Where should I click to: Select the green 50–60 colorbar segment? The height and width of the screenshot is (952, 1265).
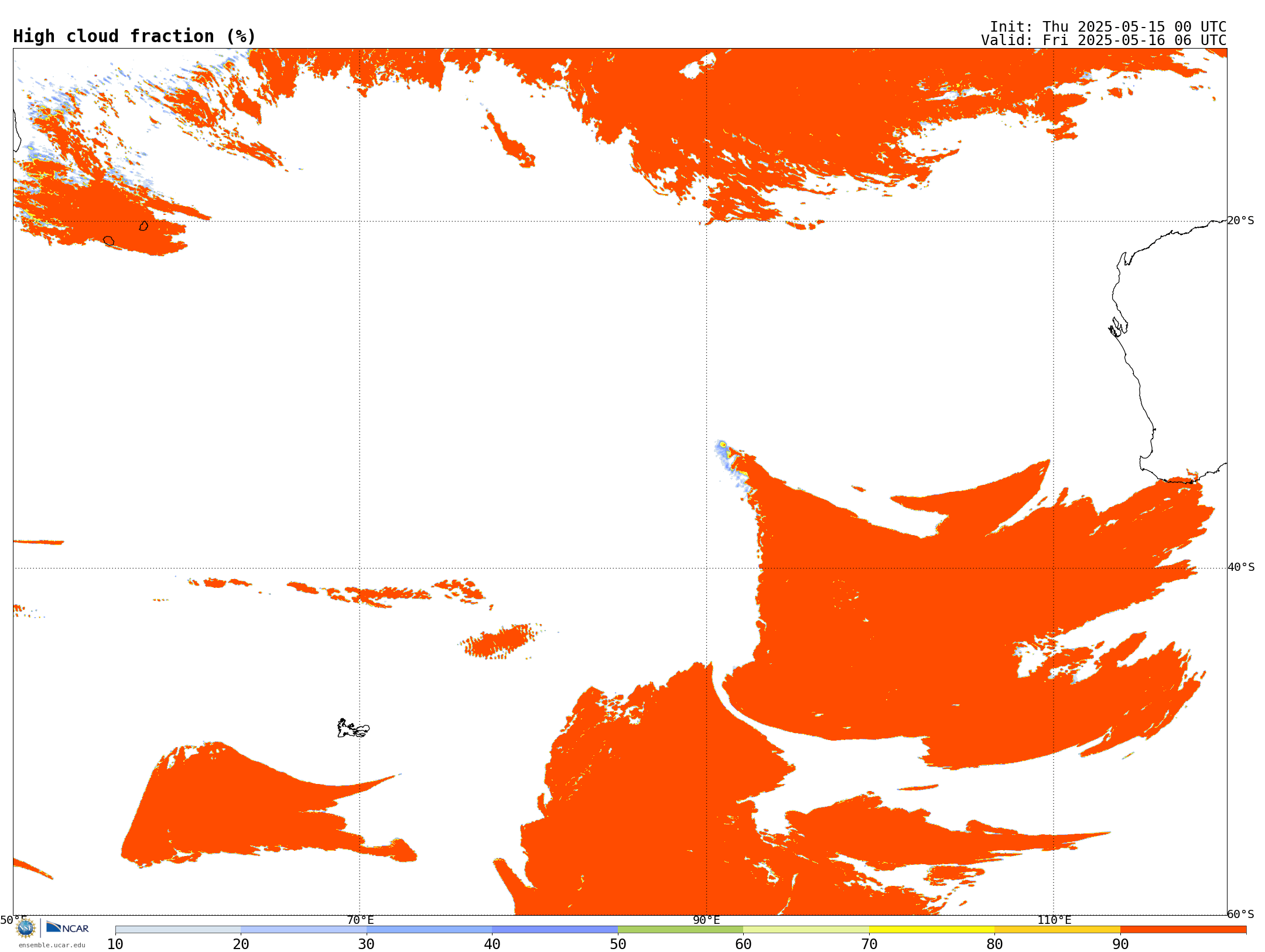click(x=681, y=930)
